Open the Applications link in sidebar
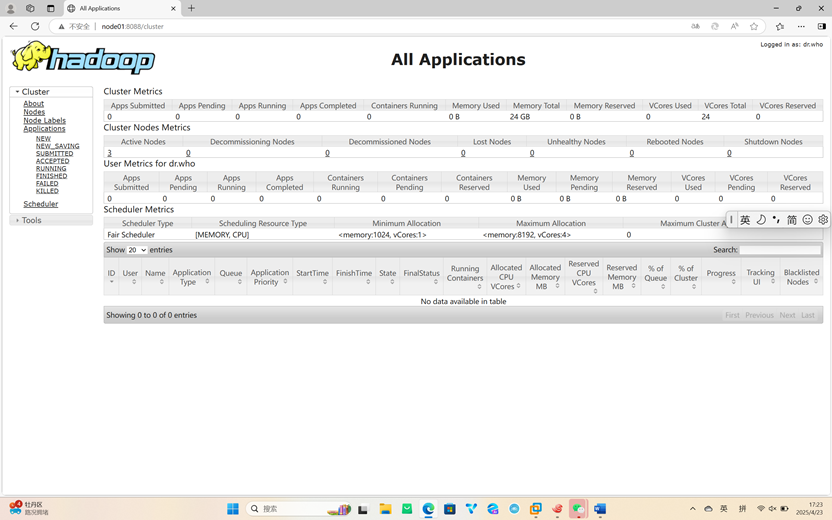Screen dimensions: 832x520 coord(44,129)
